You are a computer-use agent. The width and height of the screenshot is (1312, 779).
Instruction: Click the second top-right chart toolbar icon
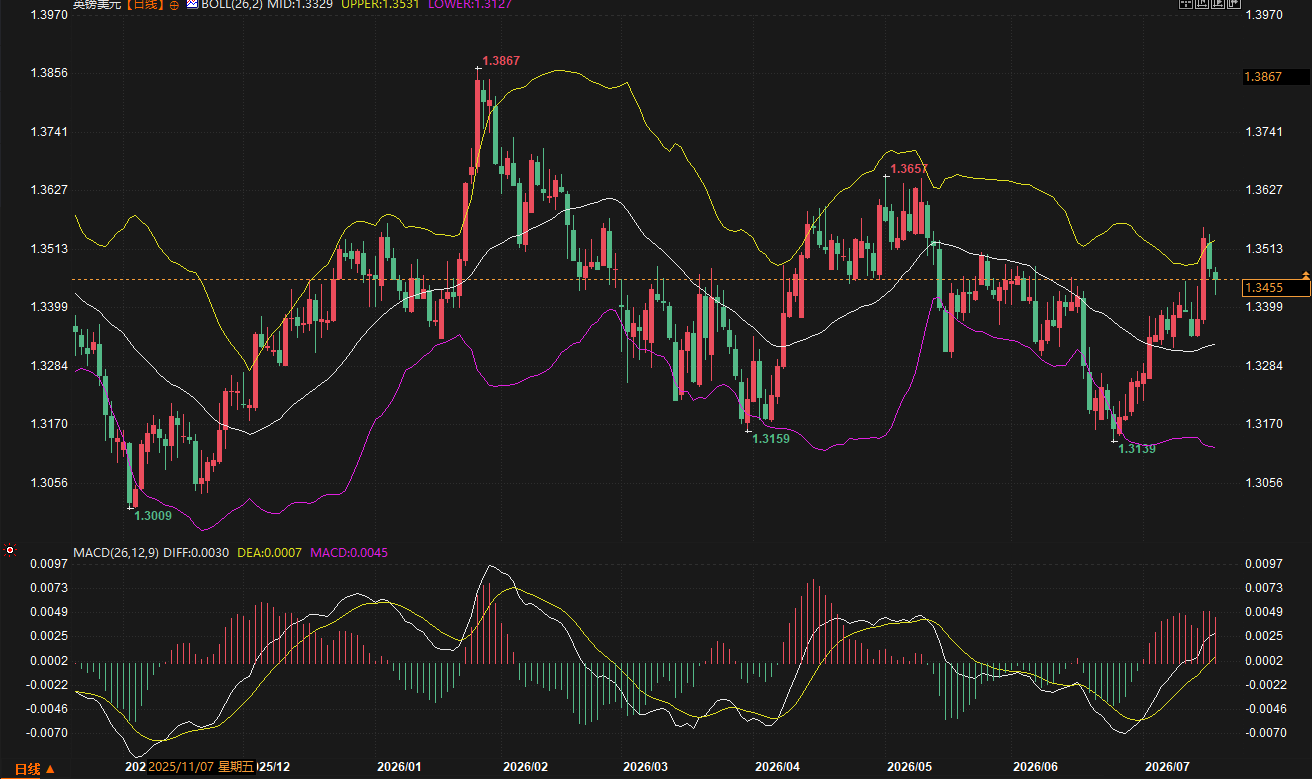1202,4
